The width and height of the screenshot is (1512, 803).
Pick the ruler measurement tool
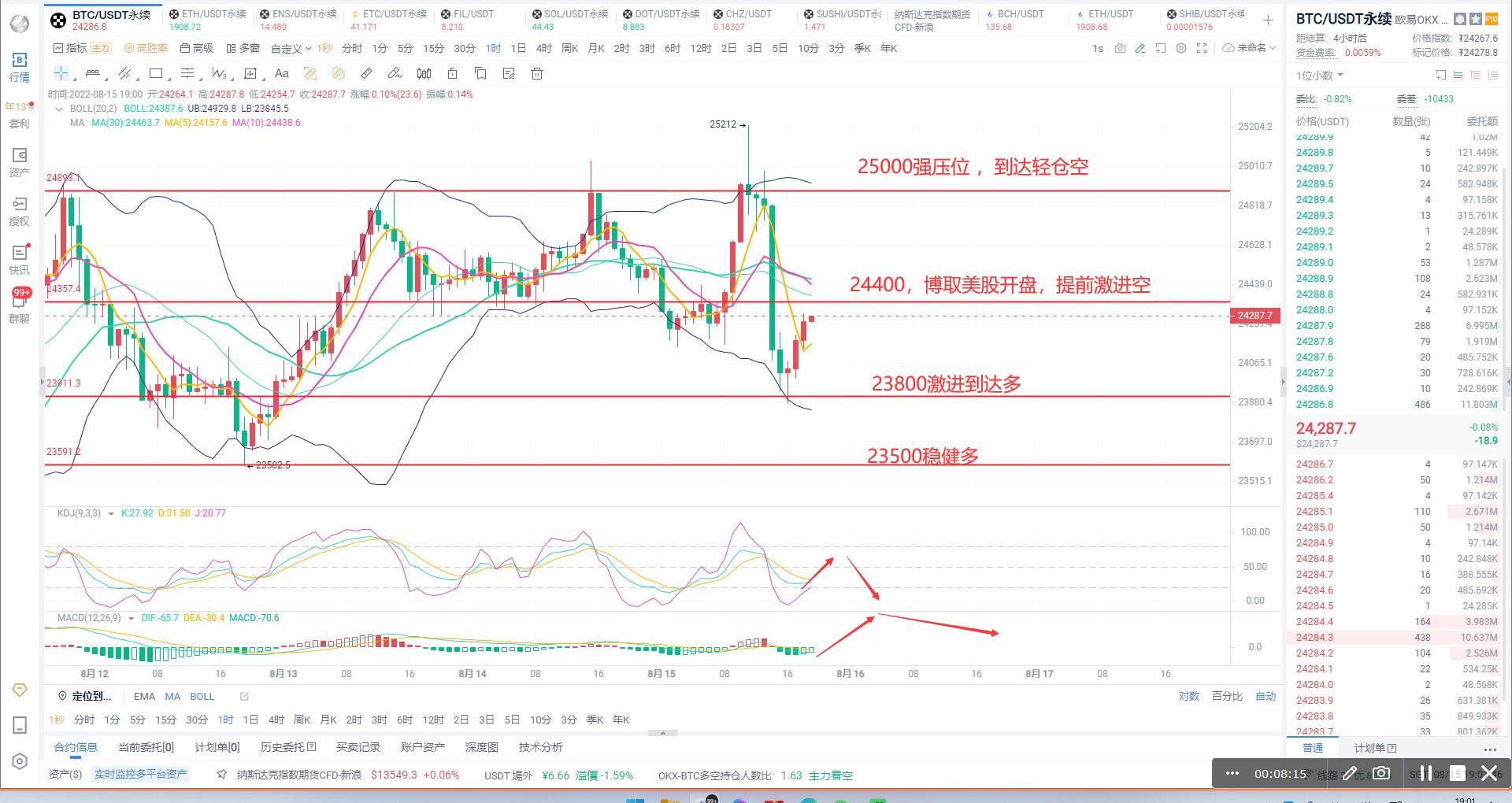(366, 74)
